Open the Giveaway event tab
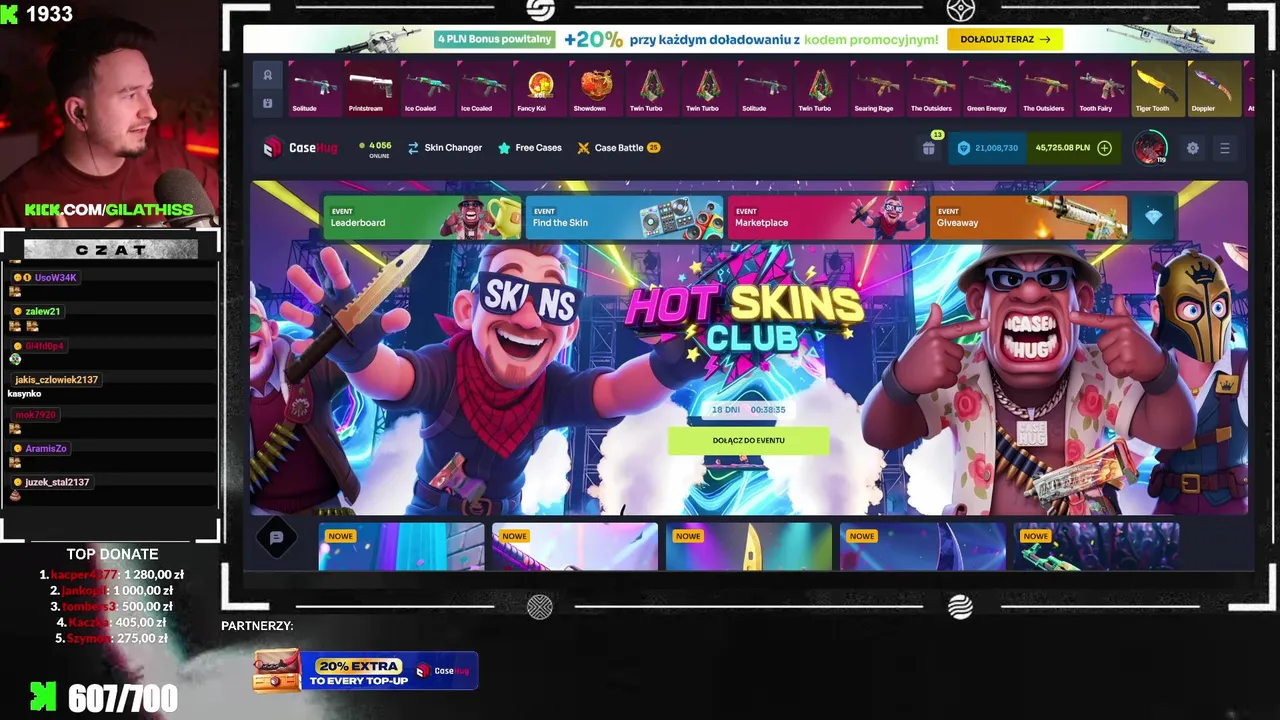 click(x=1028, y=217)
